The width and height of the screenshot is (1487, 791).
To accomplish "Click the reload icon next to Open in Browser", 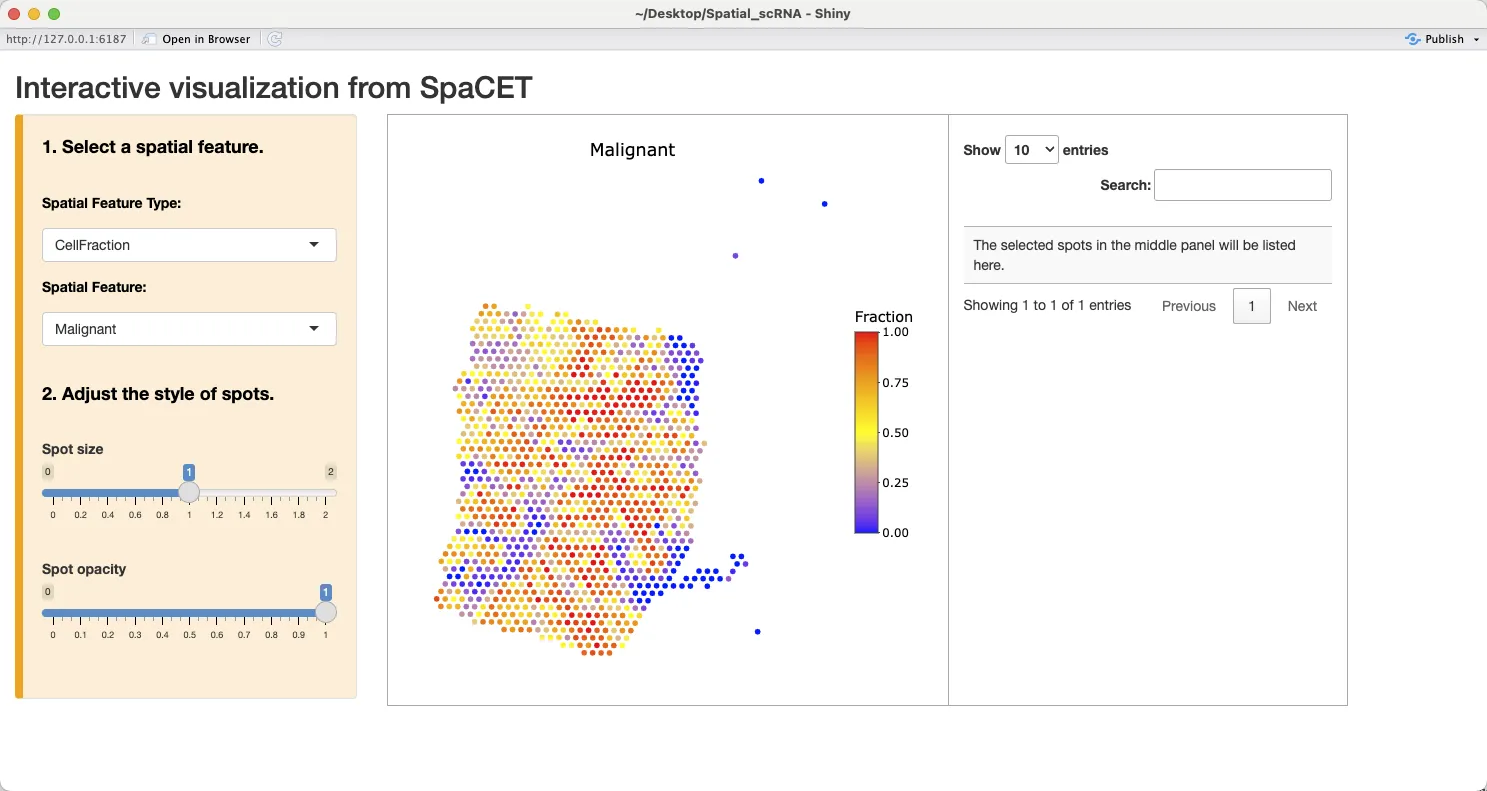I will pyautogui.click(x=275, y=39).
